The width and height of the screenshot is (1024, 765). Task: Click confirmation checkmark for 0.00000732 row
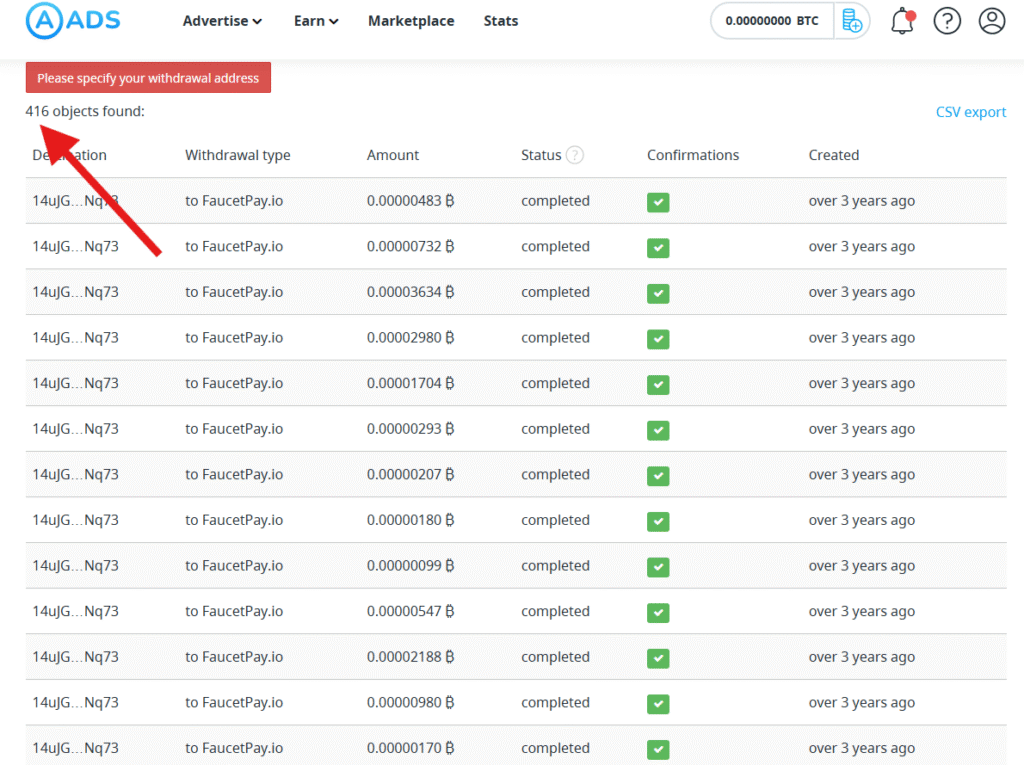point(658,248)
